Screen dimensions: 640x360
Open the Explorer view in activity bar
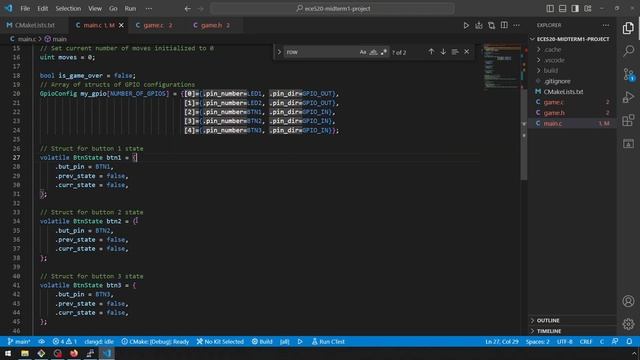(628, 28)
